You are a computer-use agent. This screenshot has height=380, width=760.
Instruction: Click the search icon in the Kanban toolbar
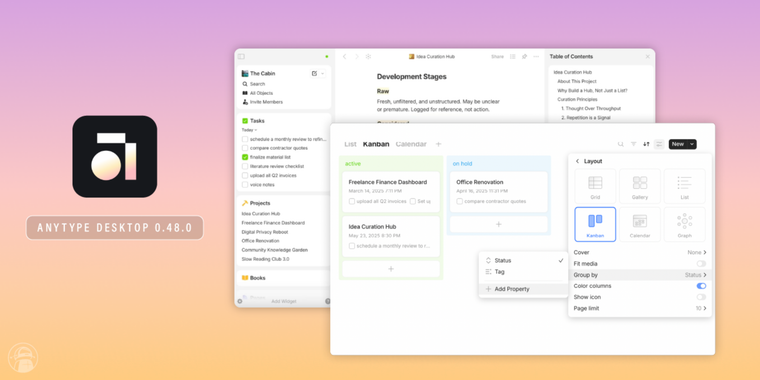click(x=620, y=144)
